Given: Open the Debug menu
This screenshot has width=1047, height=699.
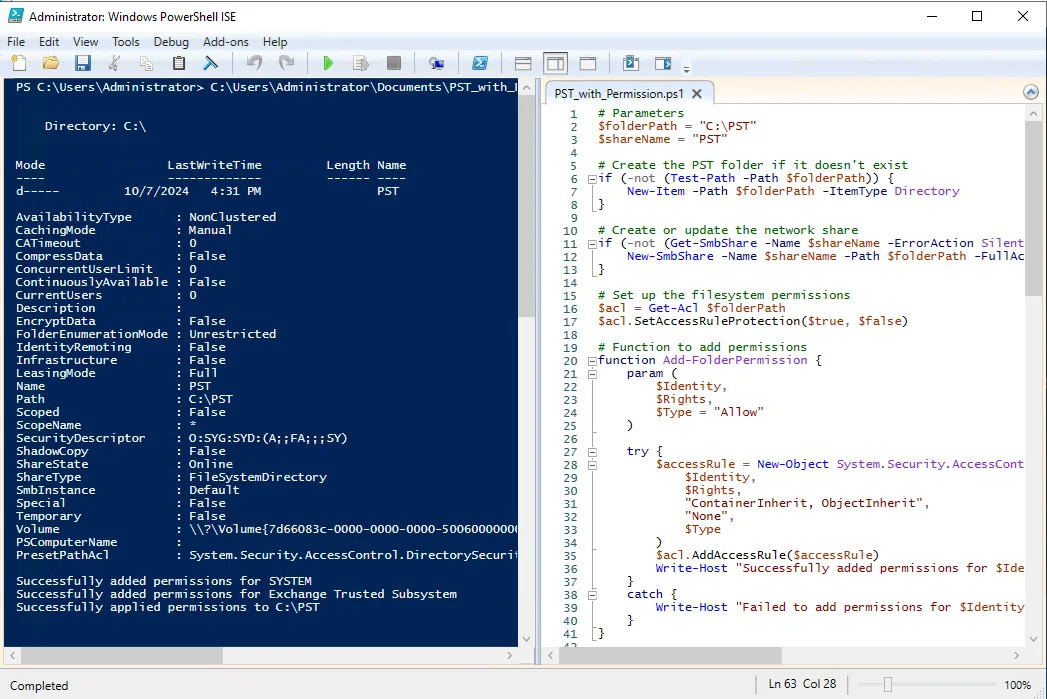Looking at the screenshot, I should [171, 41].
